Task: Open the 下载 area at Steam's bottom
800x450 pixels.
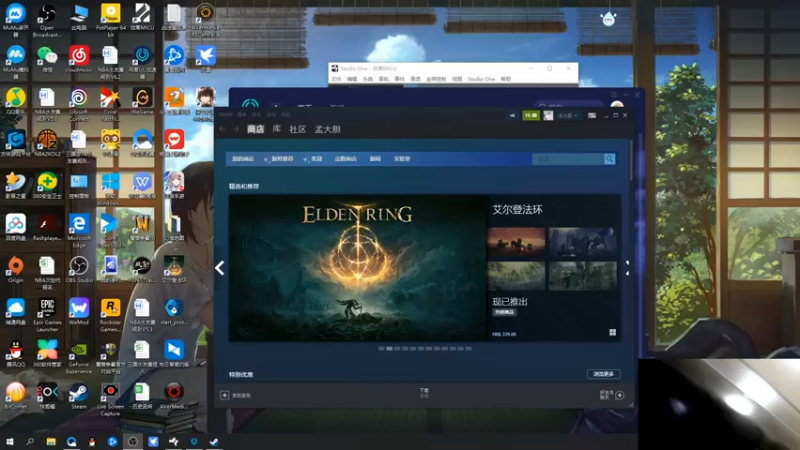Action: (x=424, y=392)
